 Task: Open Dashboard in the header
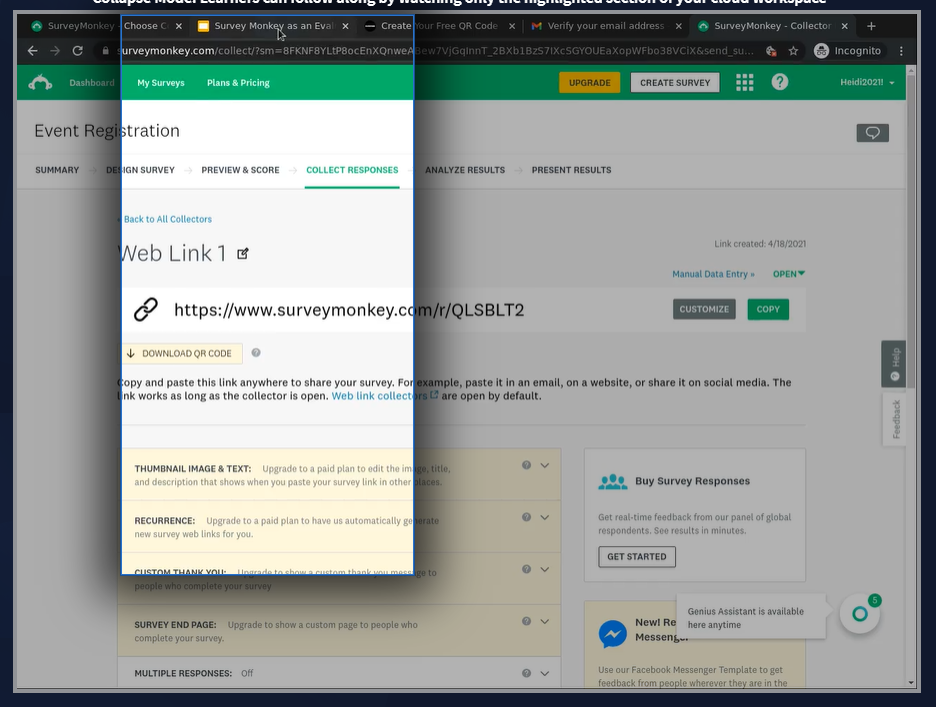[x=91, y=82]
